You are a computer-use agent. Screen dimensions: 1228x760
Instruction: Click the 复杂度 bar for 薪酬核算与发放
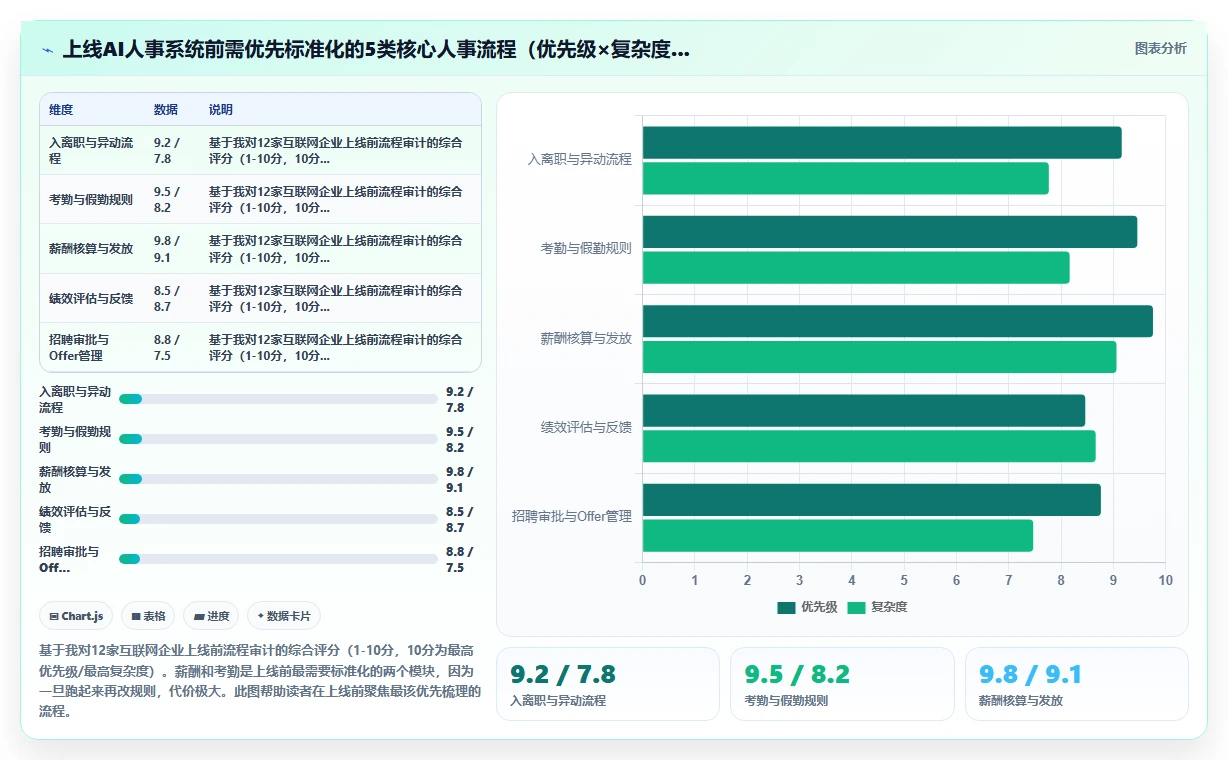879,357
